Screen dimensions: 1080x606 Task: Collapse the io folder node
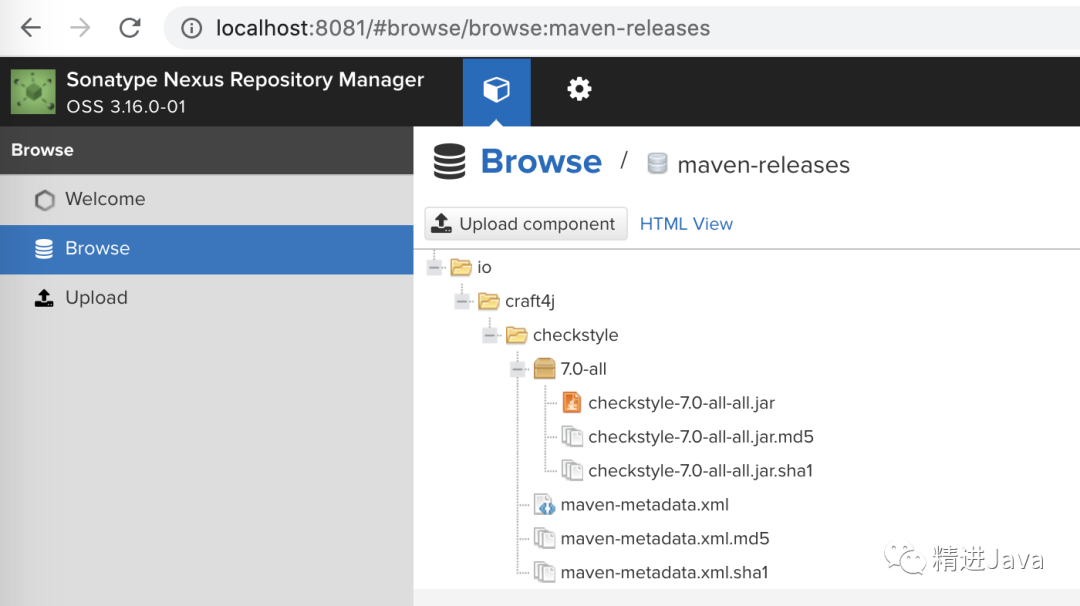point(435,267)
